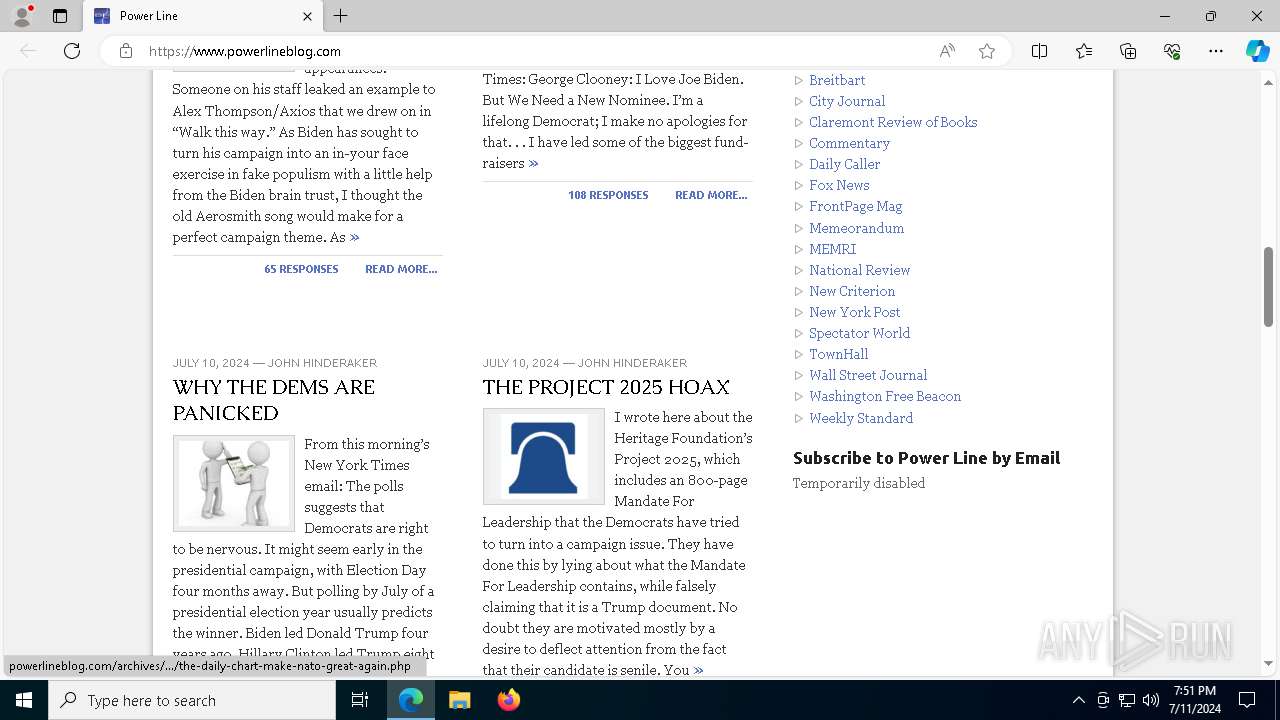This screenshot has height=720, width=1280.
Task: Open Spectator World sidebar link
Action: coord(860,333)
